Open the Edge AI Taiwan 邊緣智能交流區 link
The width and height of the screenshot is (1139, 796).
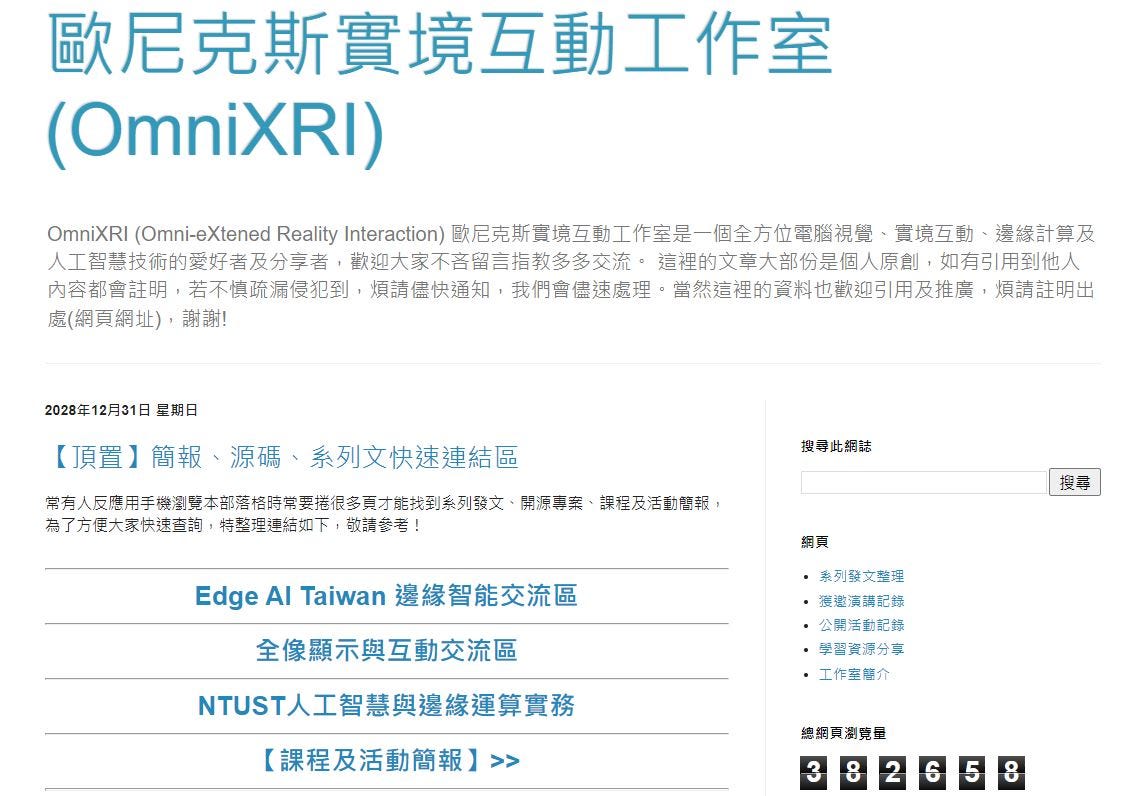(390, 596)
